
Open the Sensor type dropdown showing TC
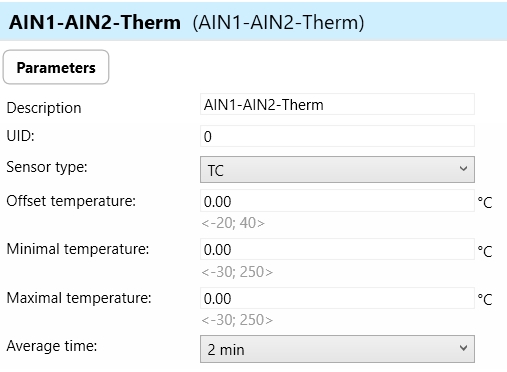[337, 170]
